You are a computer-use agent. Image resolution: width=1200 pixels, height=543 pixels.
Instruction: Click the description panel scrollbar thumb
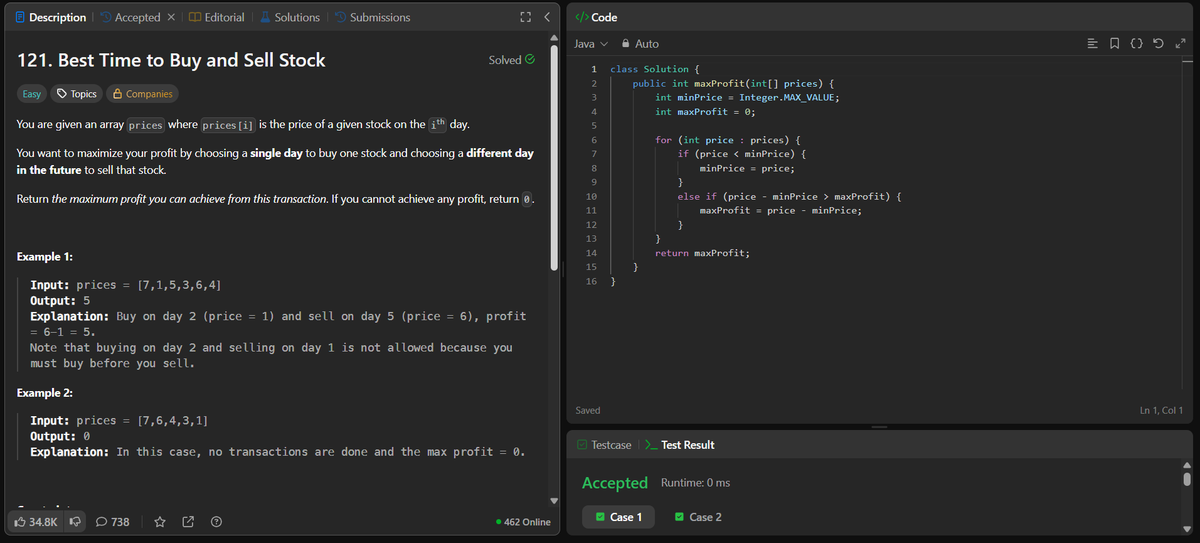[x=556, y=156]
